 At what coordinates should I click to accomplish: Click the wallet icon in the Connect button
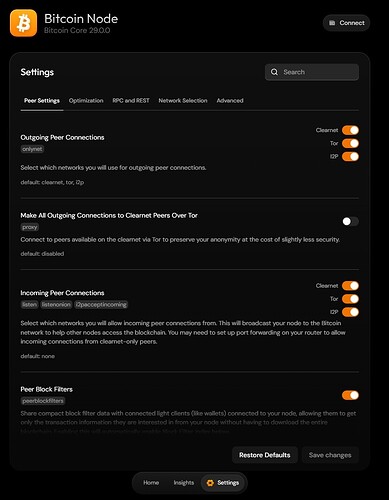[332, 23]
